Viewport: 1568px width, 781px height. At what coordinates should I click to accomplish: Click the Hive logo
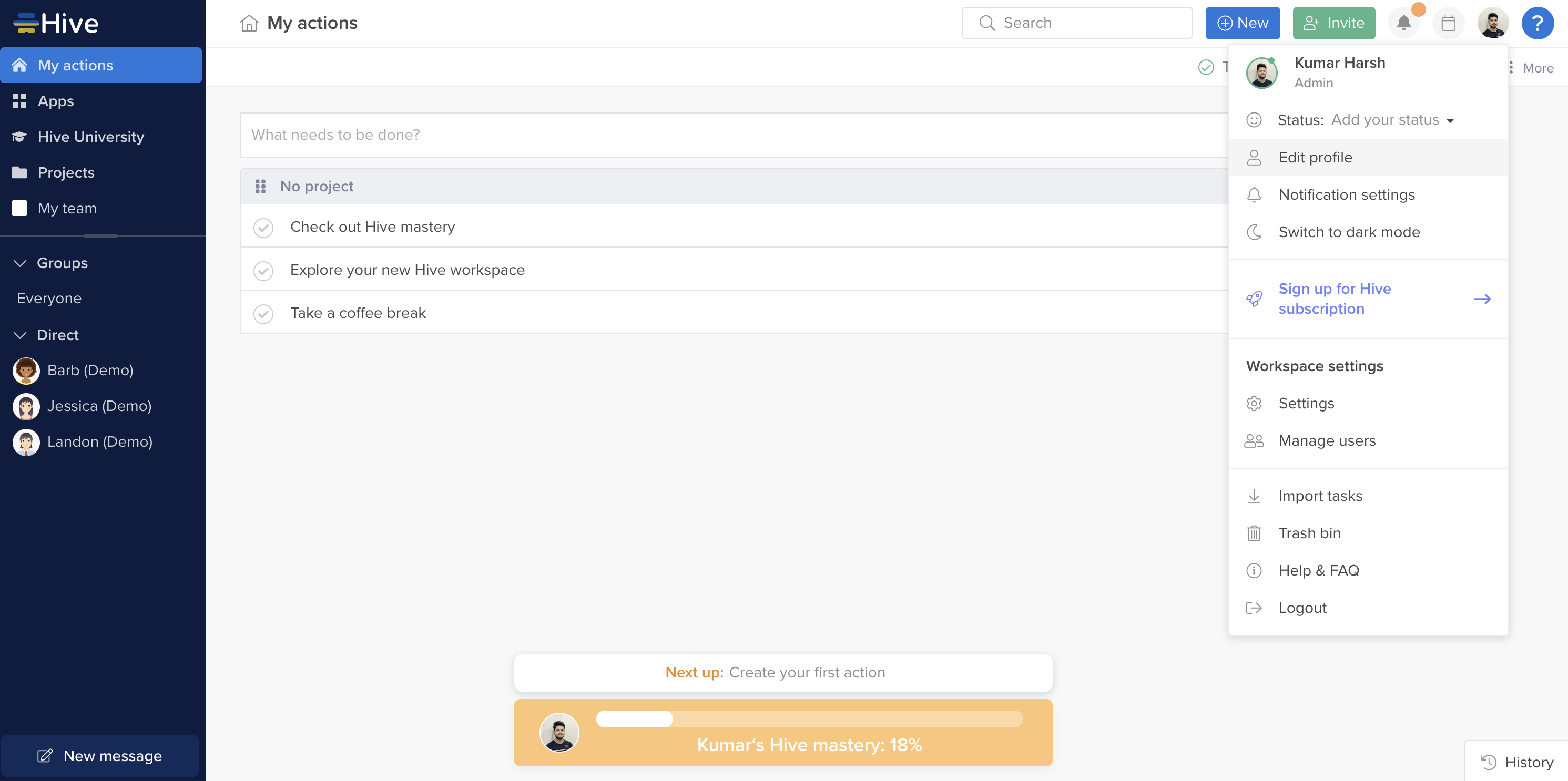click(55, 23)
